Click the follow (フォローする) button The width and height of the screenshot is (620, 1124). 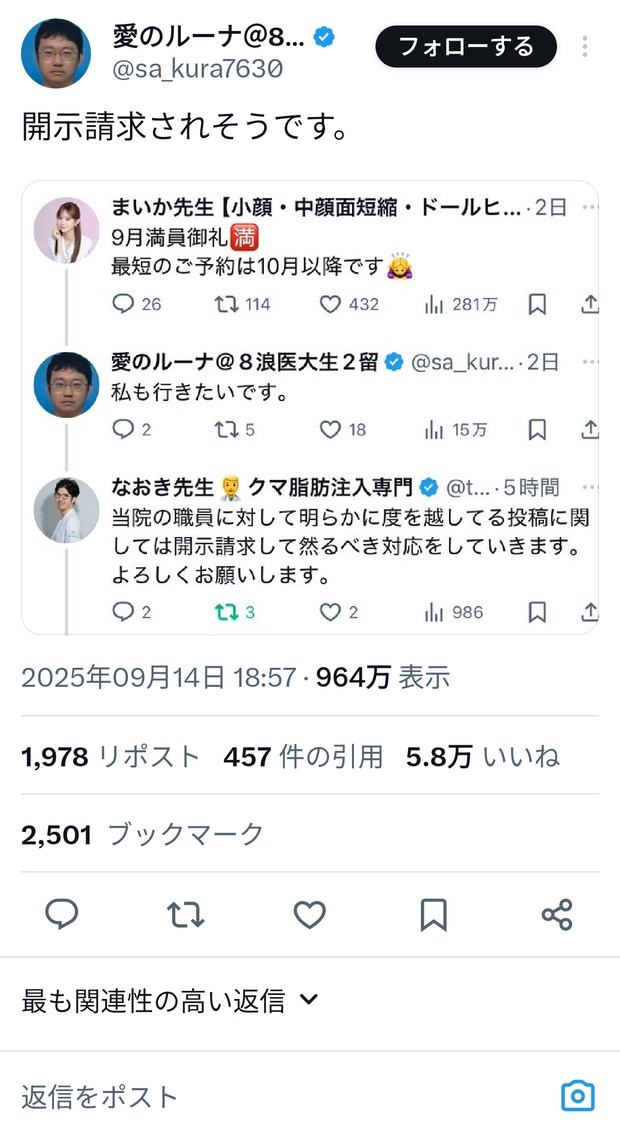(x=465, y=46)
